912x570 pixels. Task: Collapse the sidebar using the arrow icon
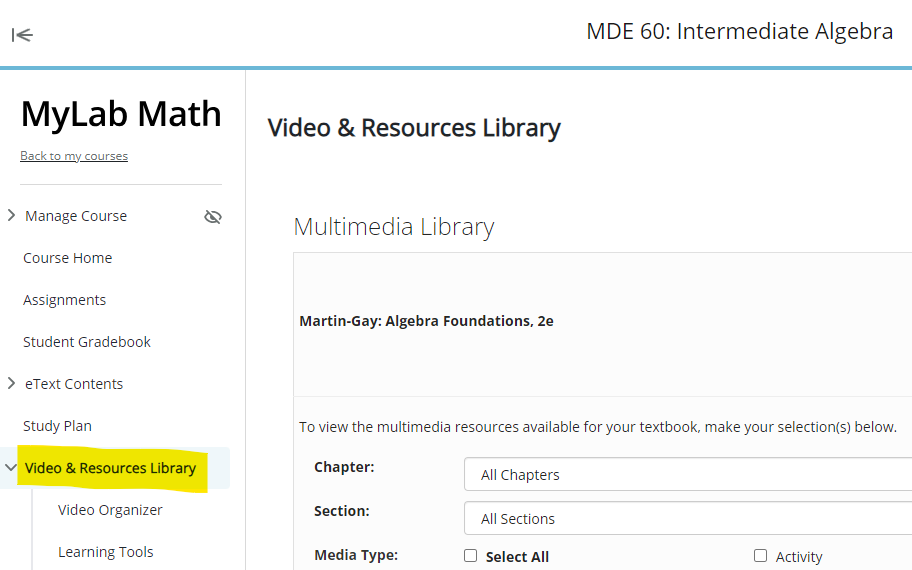[22, 35]
